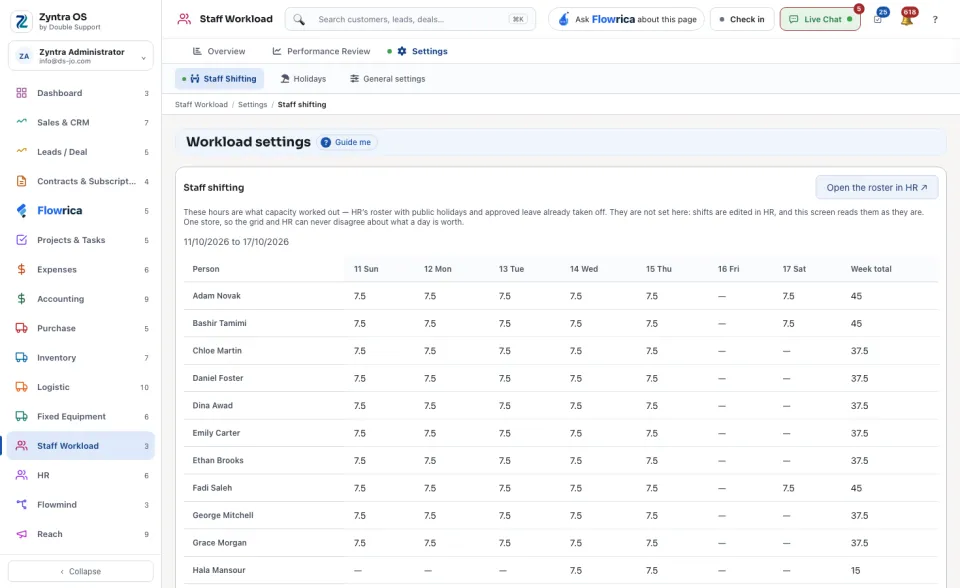Screen dimensions: 960x588
Task: Click the search magnifier icon
Action: click(299, 20)
